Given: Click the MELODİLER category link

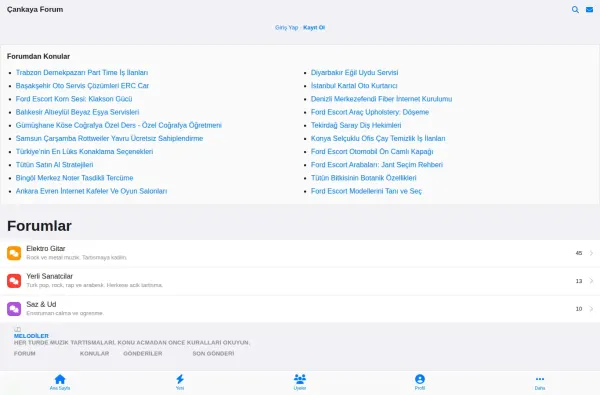Looking at the screenshot, I should tap(31, 336).
